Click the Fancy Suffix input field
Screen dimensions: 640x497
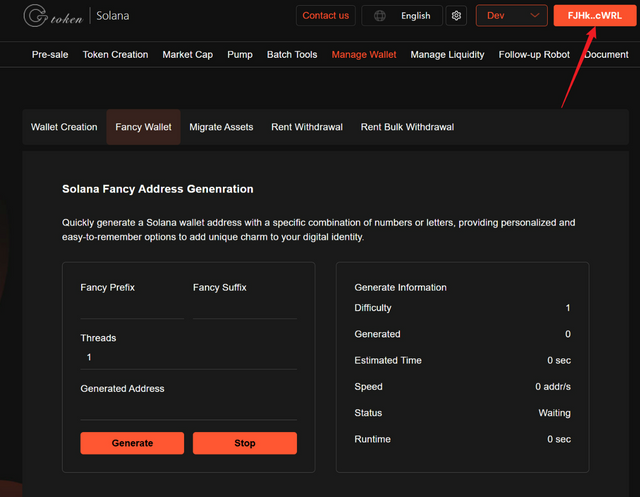[244, 308]
